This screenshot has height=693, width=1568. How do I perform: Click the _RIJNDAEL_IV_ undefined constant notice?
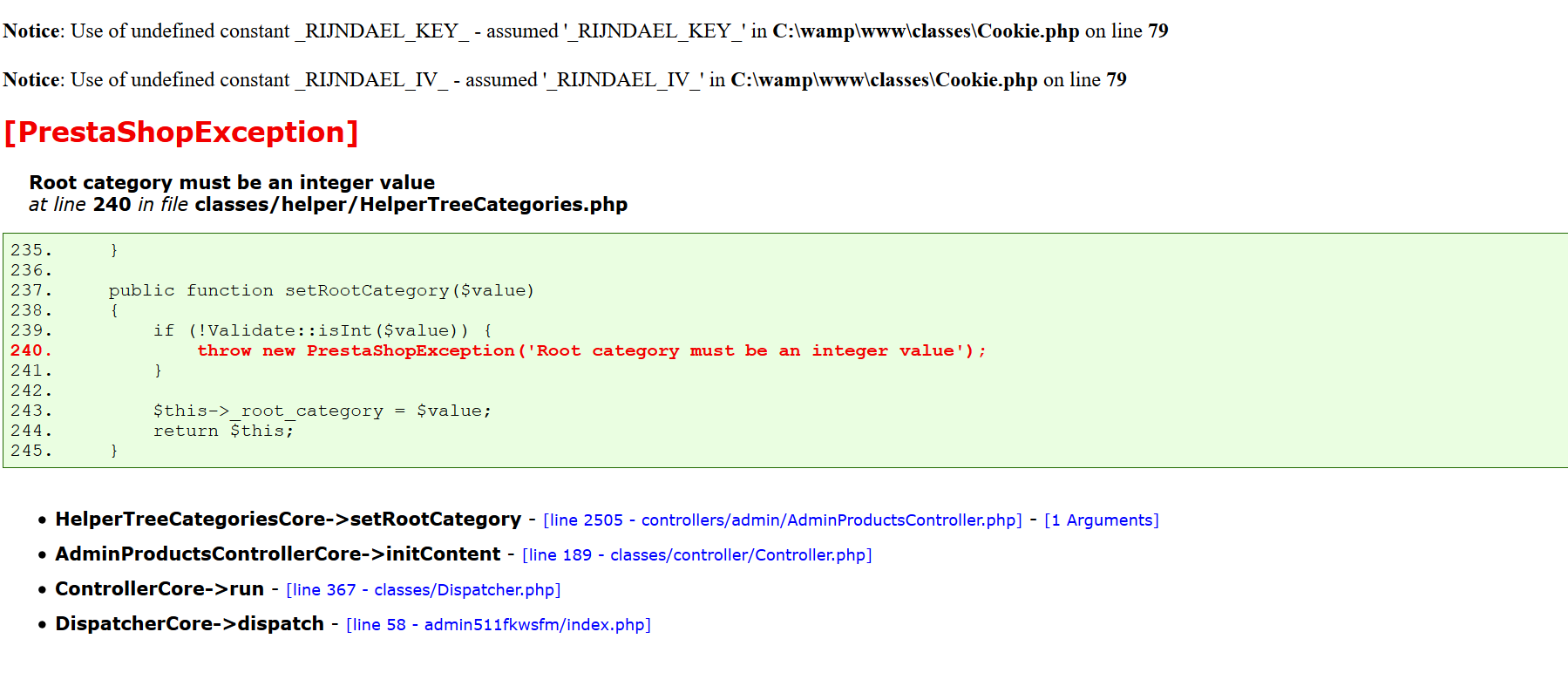pyautogui.click(x=565, y=80)
